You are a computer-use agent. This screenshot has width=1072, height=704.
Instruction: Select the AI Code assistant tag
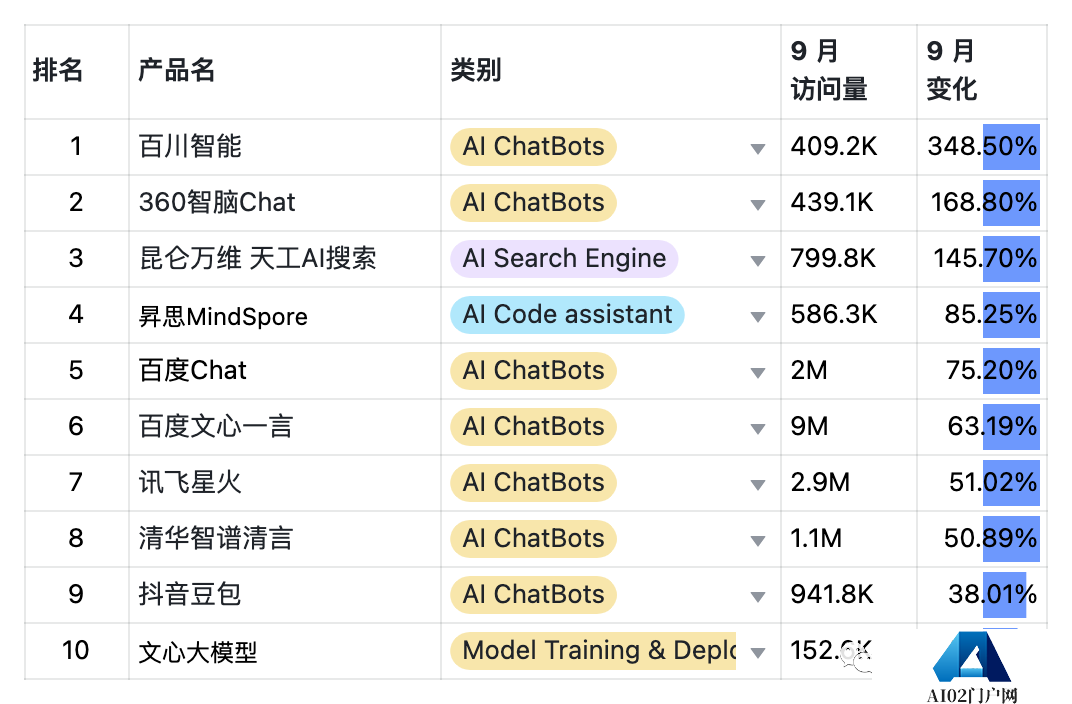(x=567, y=314)
